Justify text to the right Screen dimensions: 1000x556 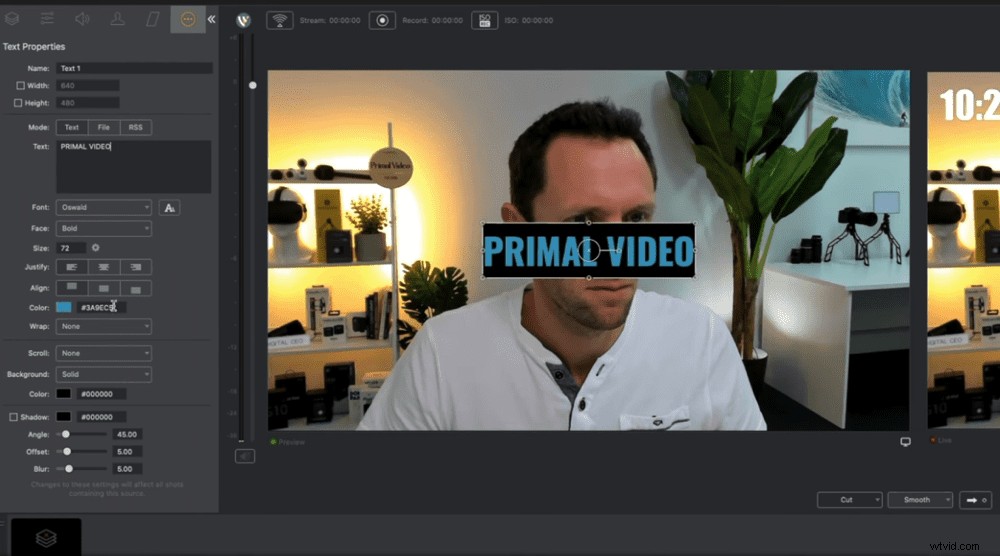[135, 267]
